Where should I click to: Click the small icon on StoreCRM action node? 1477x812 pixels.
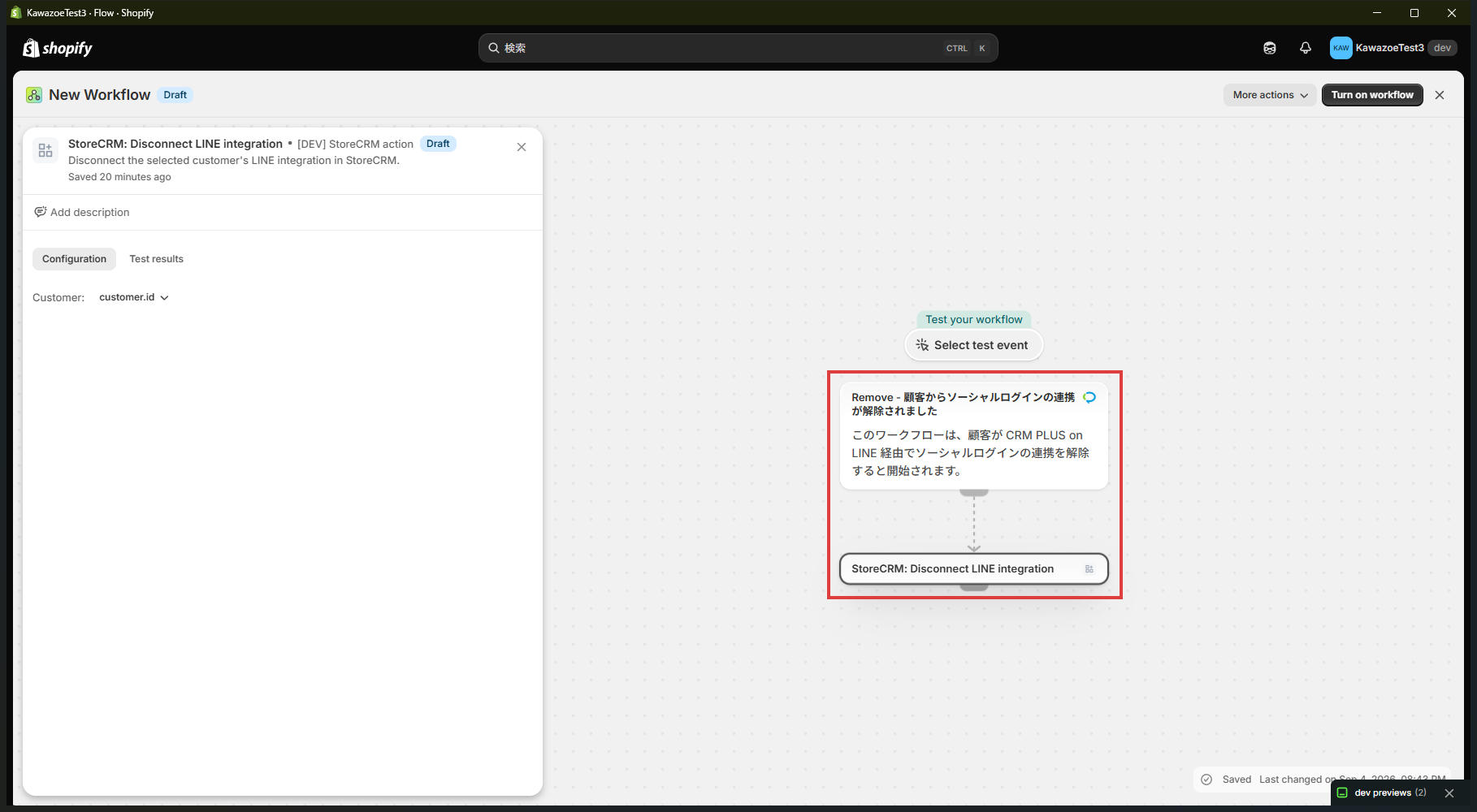[x=1089, y=569]
